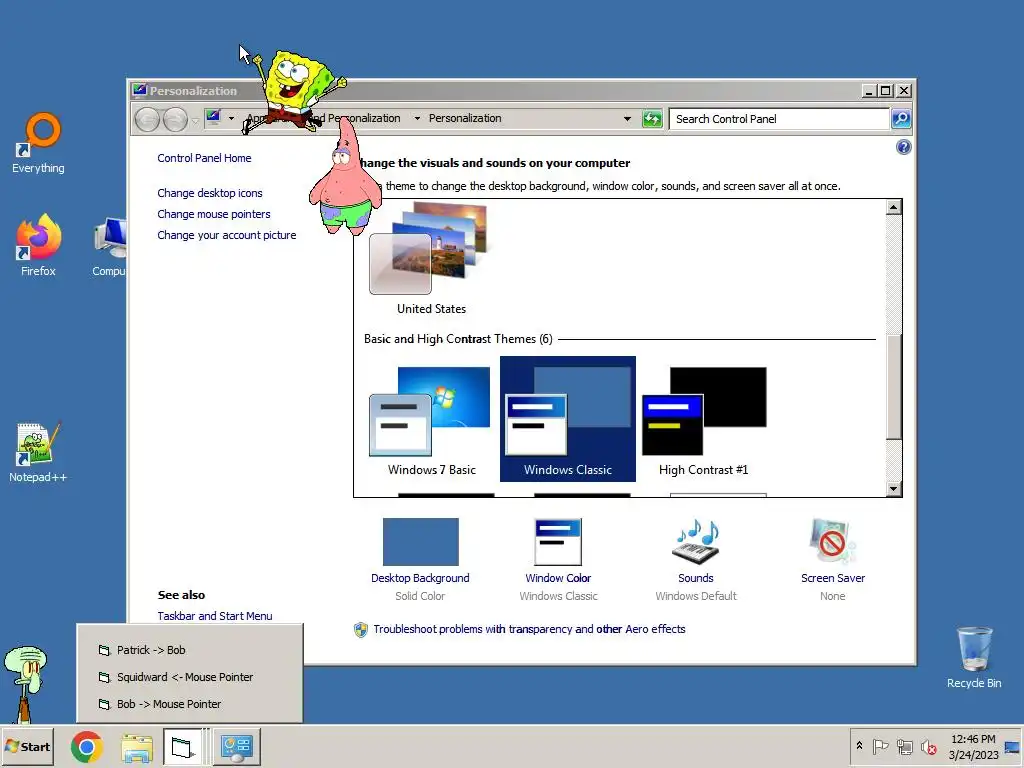
Task: Click the white window taskbar button
Action: (183, 746)
